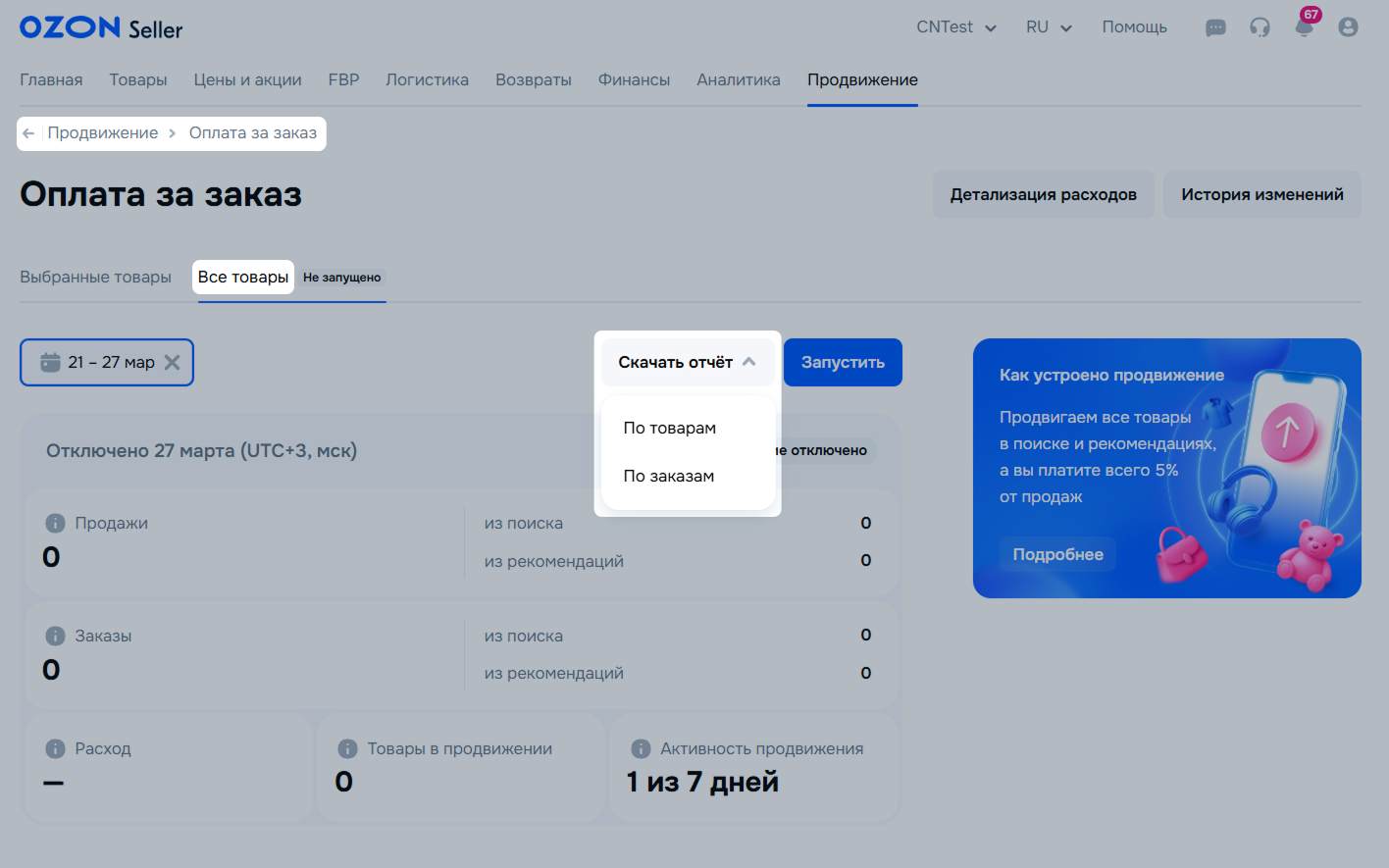
Task: Open the chat messages icon
Action: (1215, 27)
